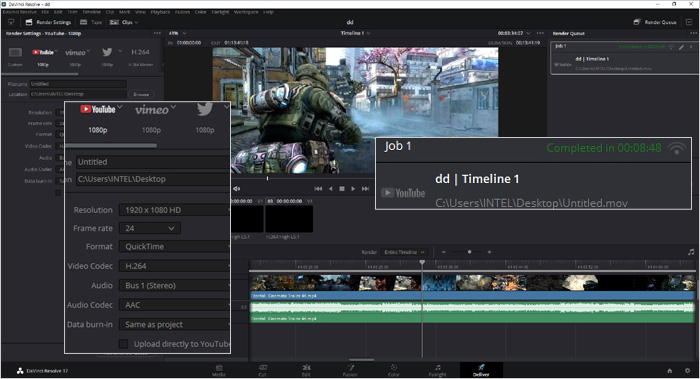Stop viewer playback
Viewport: 700px width, 379px height.
point(342,189)
